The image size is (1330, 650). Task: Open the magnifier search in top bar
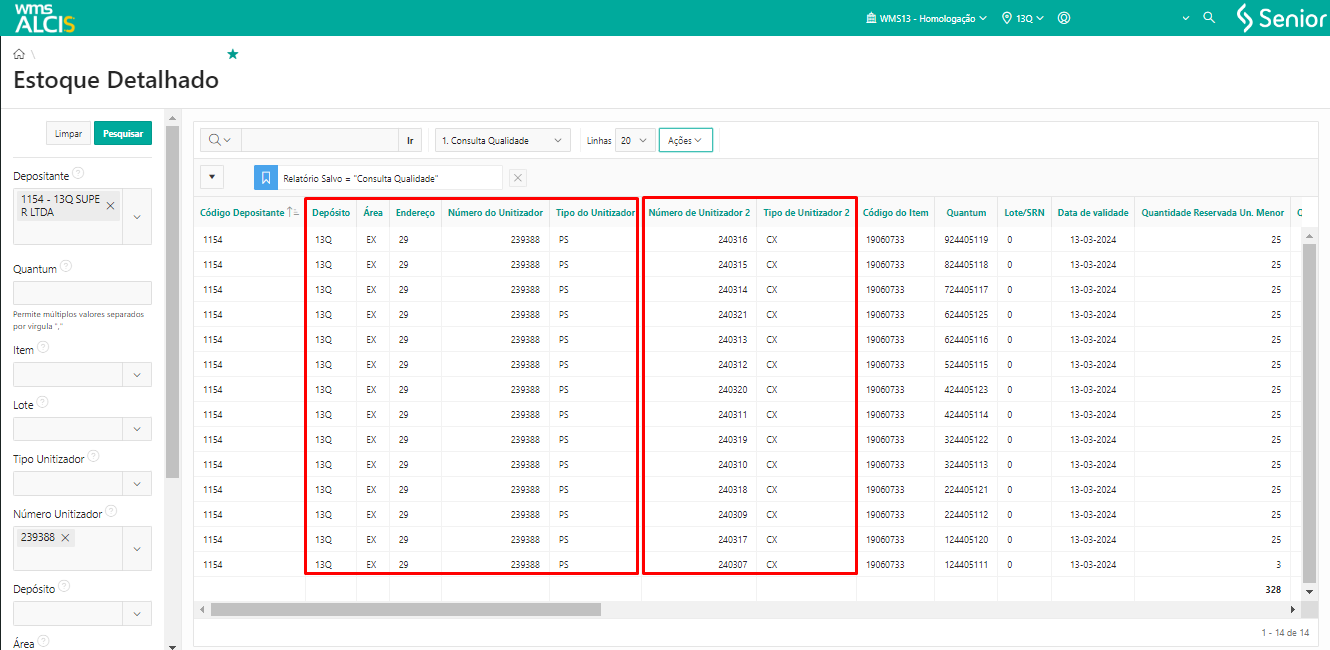point(1208,18)
